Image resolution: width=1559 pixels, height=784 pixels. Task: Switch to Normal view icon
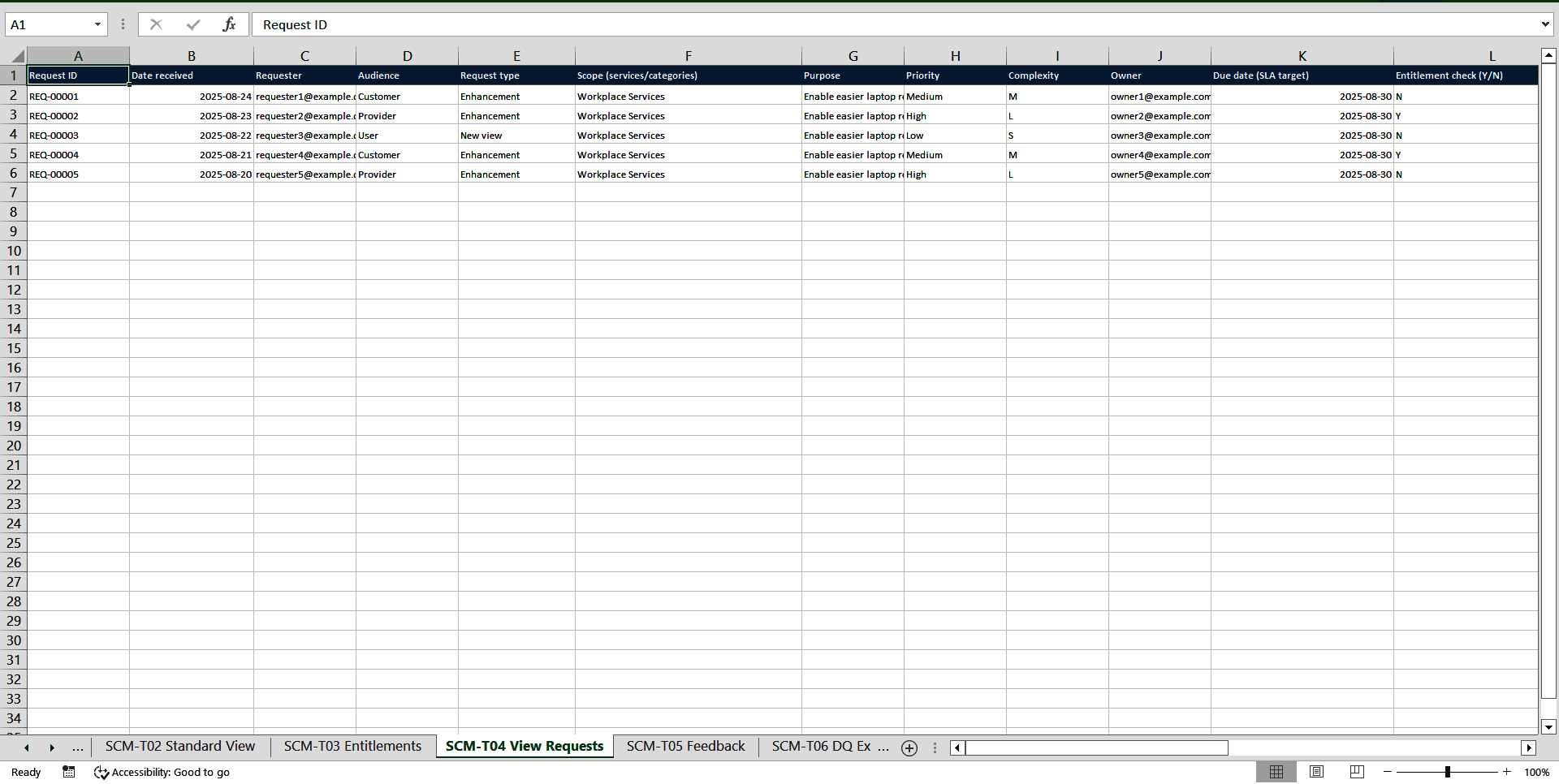[1276, 772]
